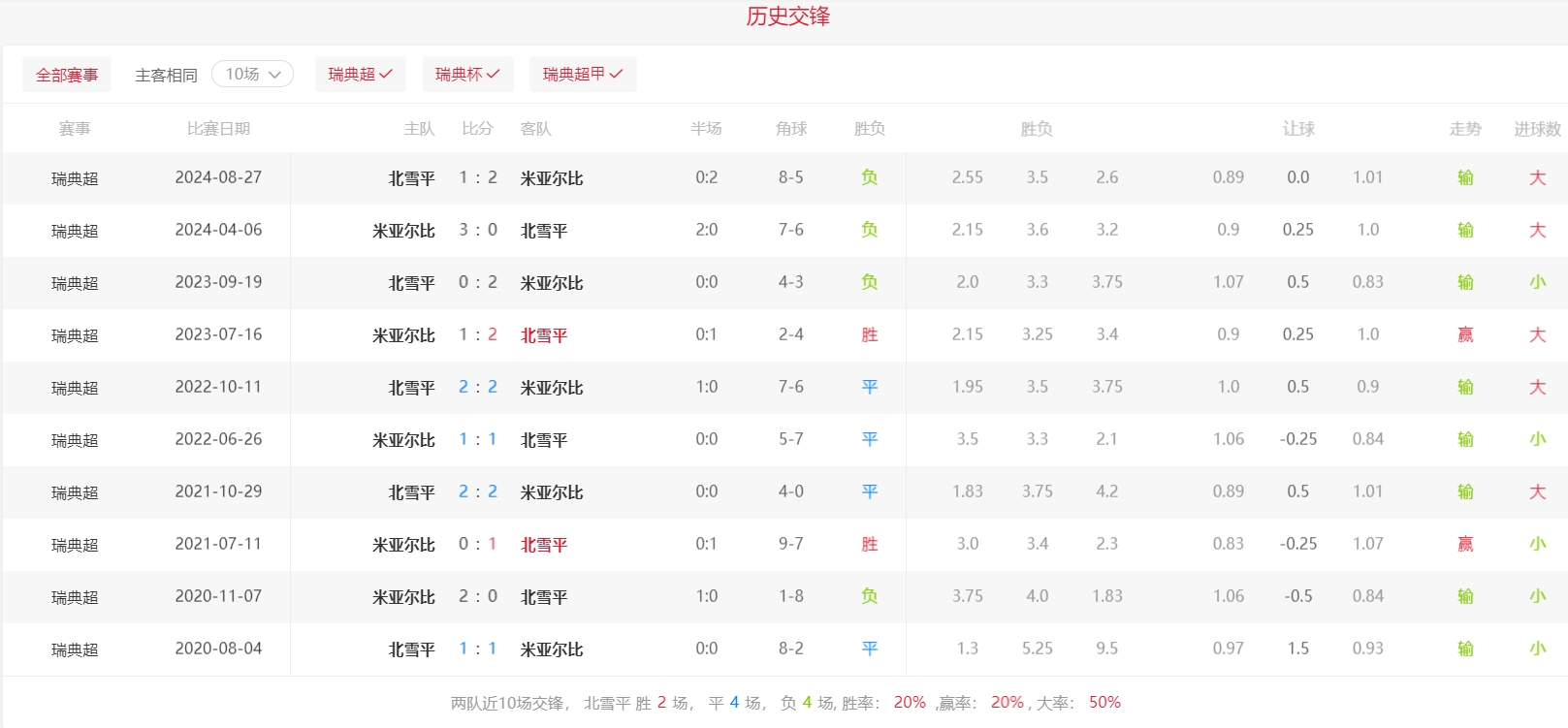Click the 输 trend mark for 2020-08-04
Image resolution: width=1568 pixels, height=728 pixels.
(x=1464, y=649)
